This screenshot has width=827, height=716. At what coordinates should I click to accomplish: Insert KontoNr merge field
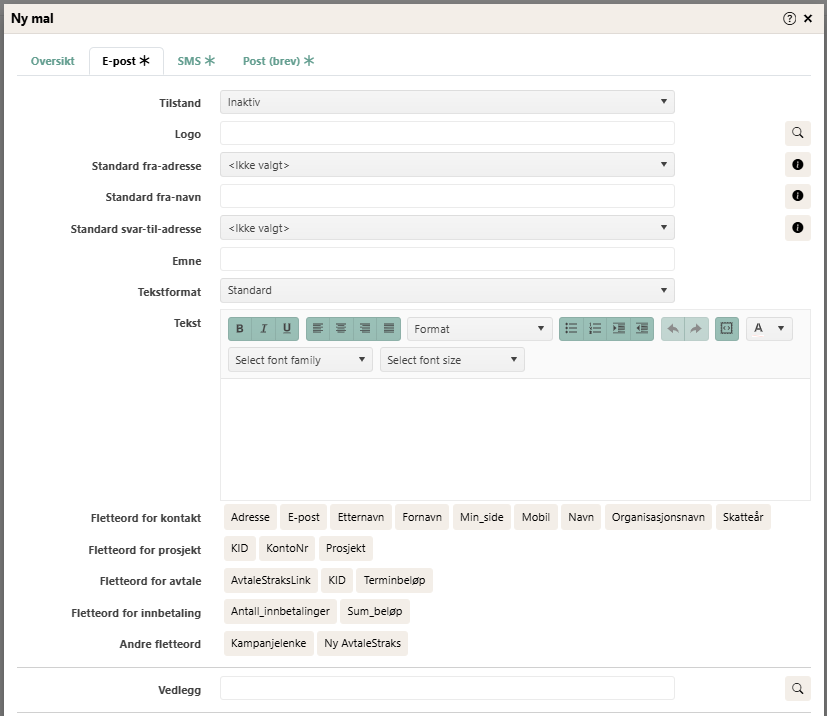click(x=287, y=548)
